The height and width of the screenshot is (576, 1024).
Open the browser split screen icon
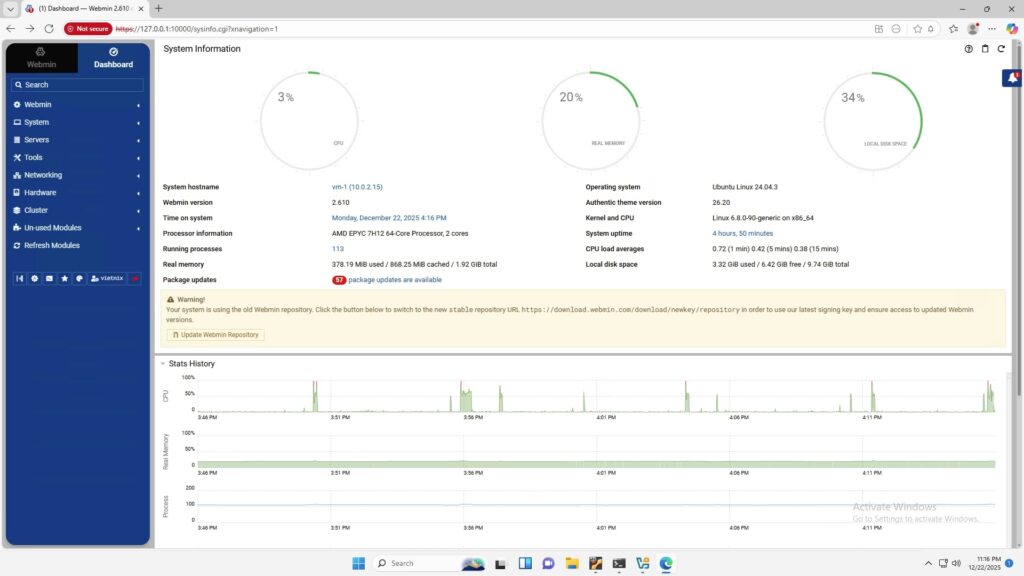pyautogui.click(x=878, y=29)
